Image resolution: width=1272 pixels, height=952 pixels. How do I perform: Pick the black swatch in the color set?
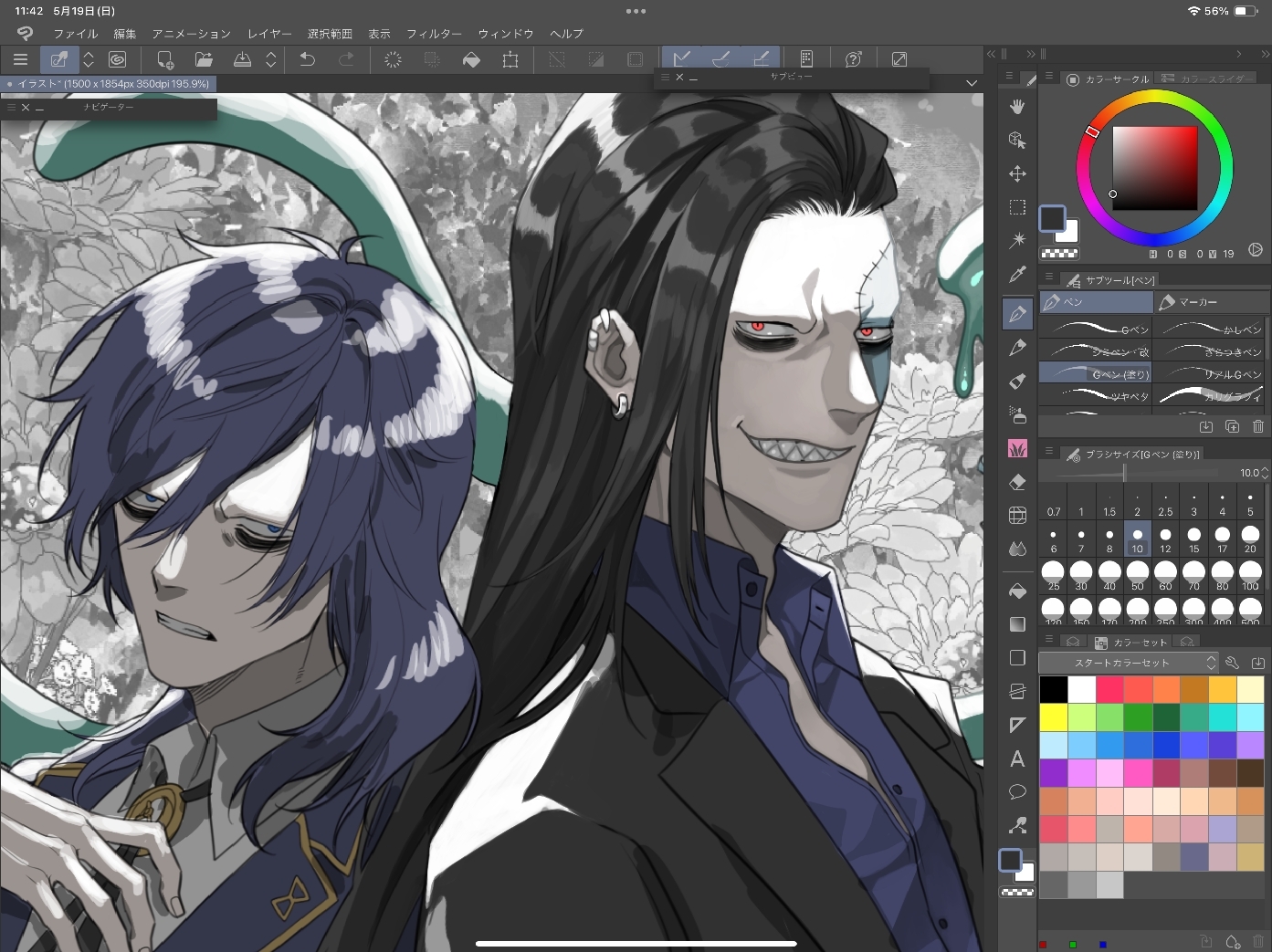(x=1053, y=689)
